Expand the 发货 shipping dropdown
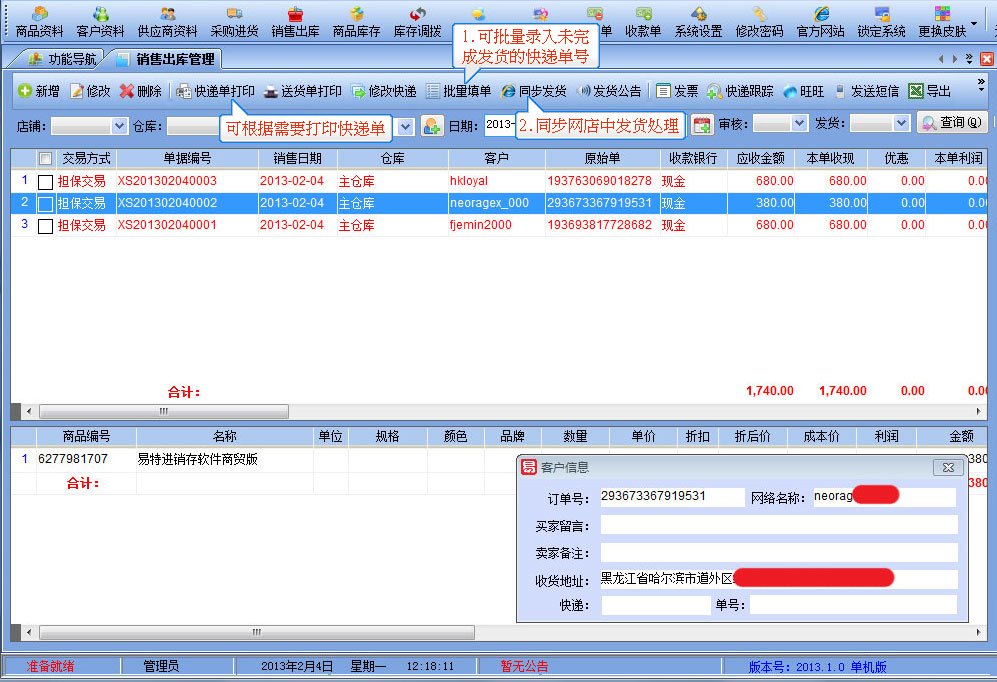Screen dimensions: 997x682 901,123
